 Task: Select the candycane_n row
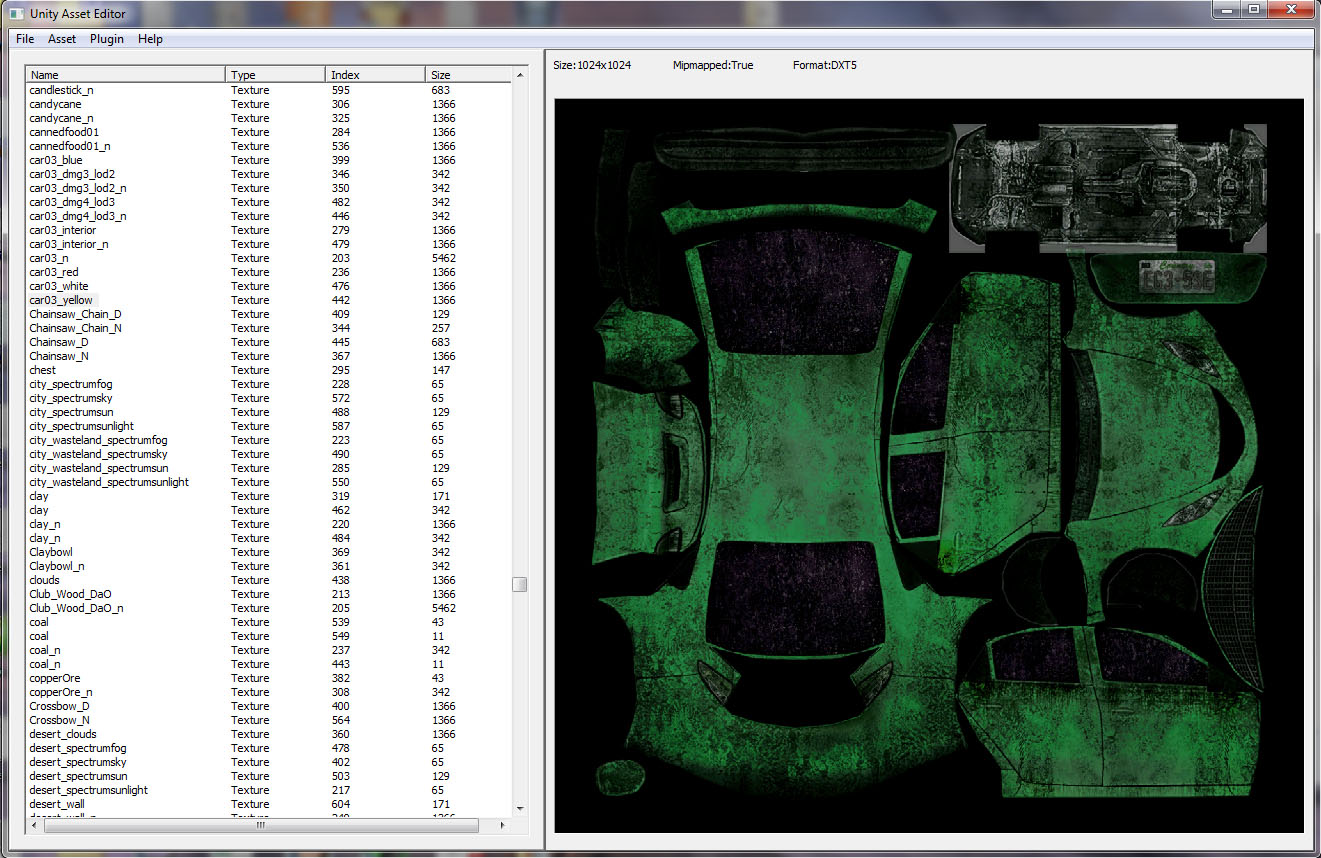pos(268,118)
